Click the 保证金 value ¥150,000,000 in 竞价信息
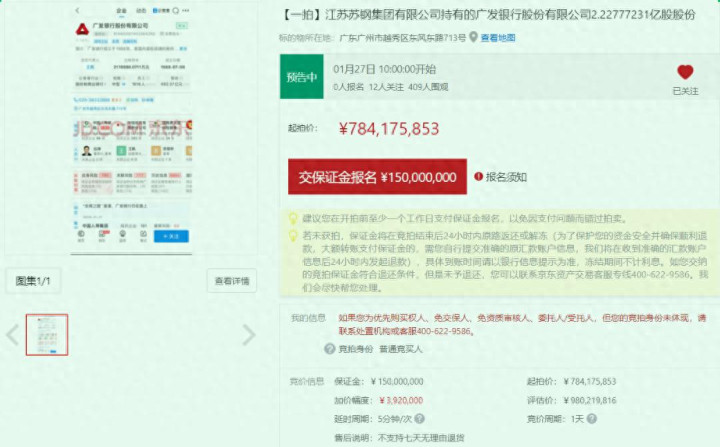This screenshot has height=447, width=720. [x=397, y=381]
